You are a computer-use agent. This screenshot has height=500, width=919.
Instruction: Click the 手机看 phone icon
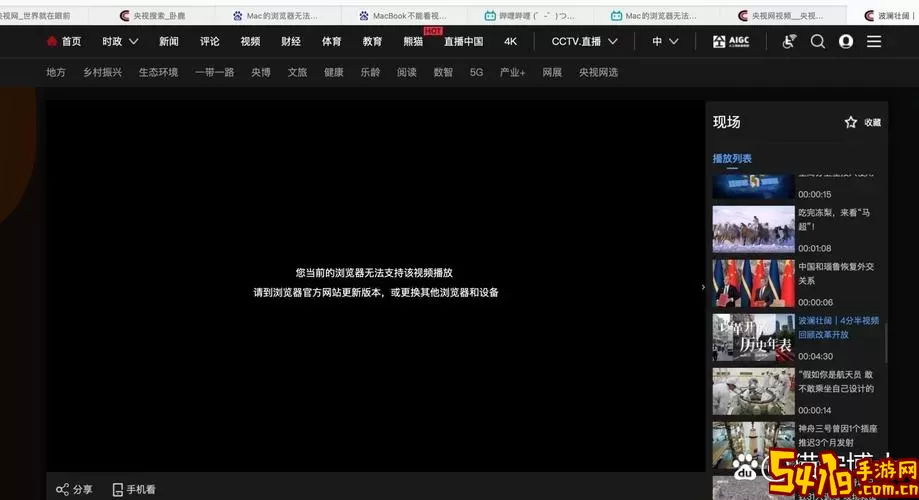117,489
